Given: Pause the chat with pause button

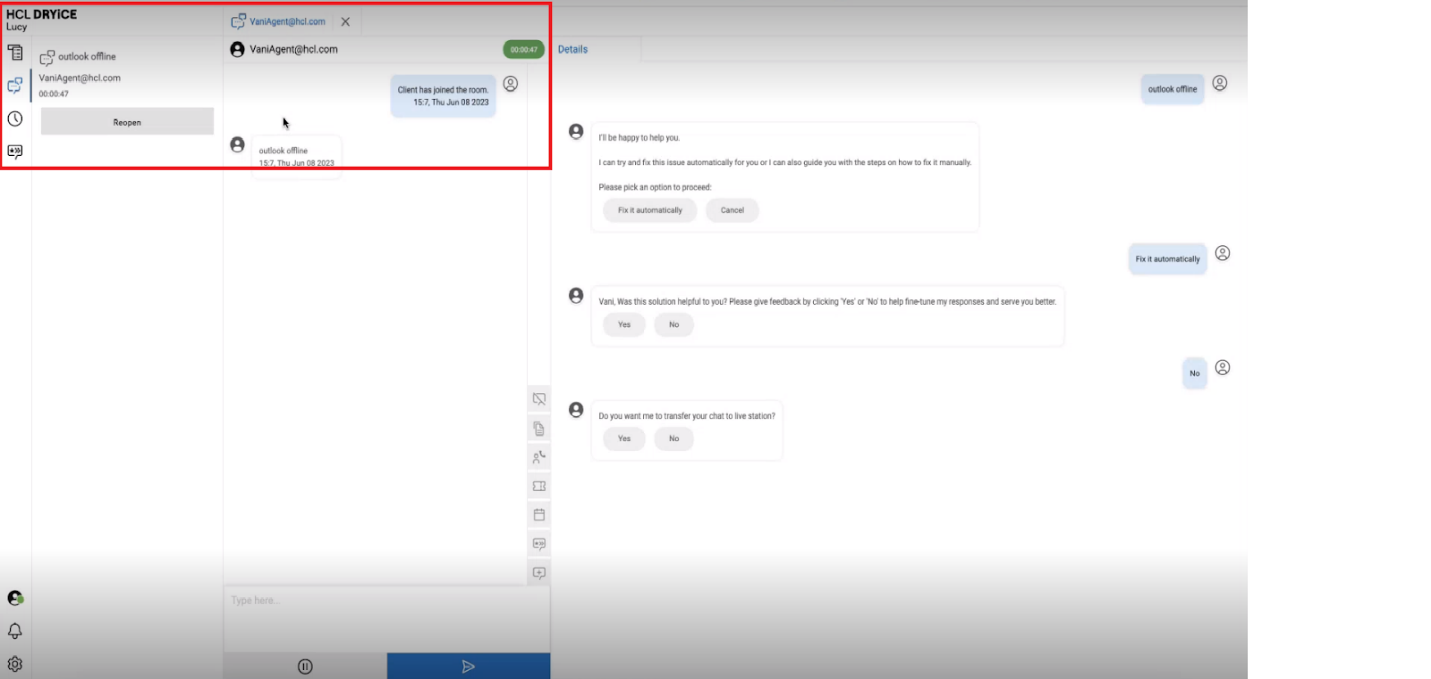Looking at the screenshot, I should click(x=305, y=666).
